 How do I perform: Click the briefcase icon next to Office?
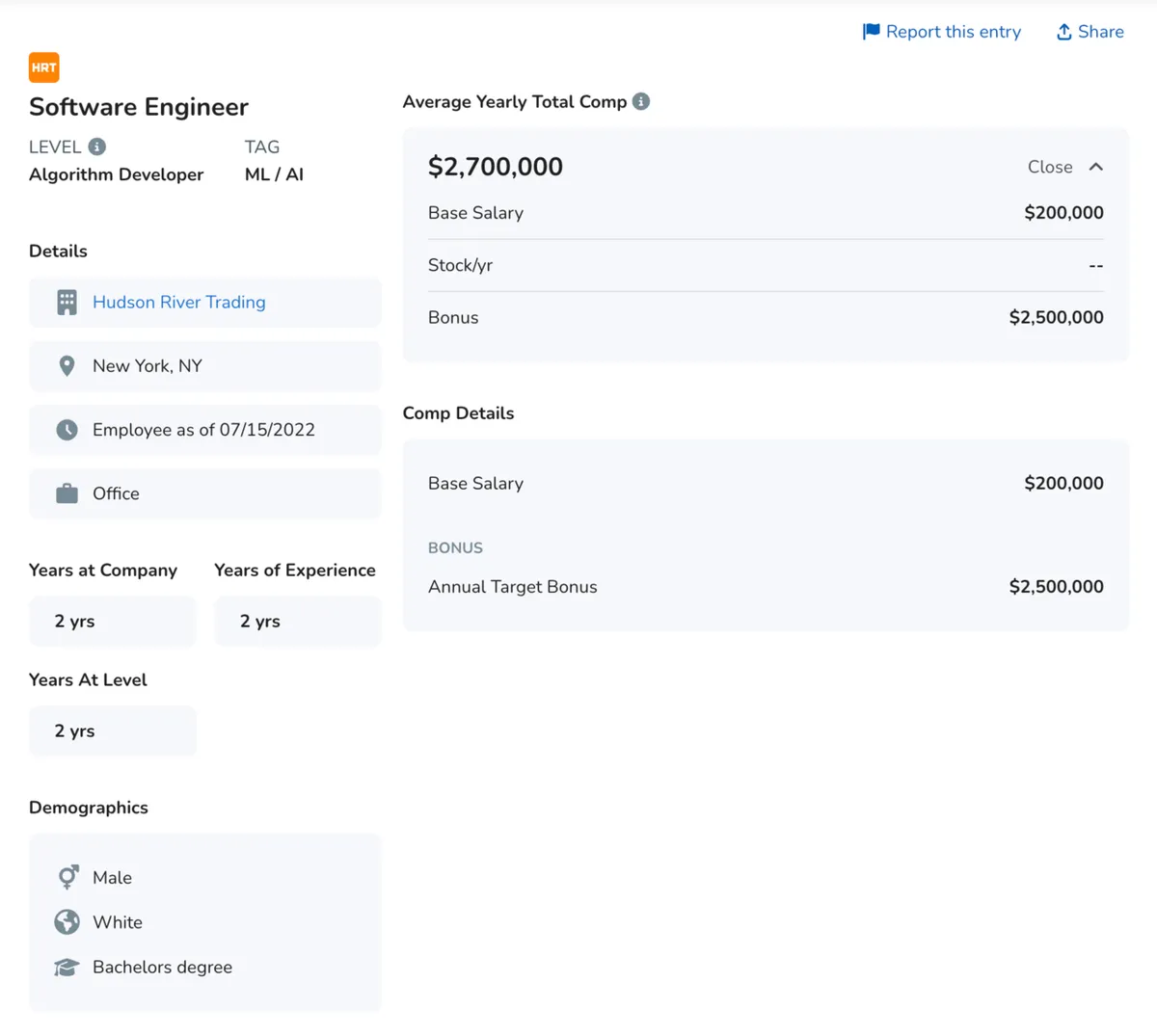67,493
